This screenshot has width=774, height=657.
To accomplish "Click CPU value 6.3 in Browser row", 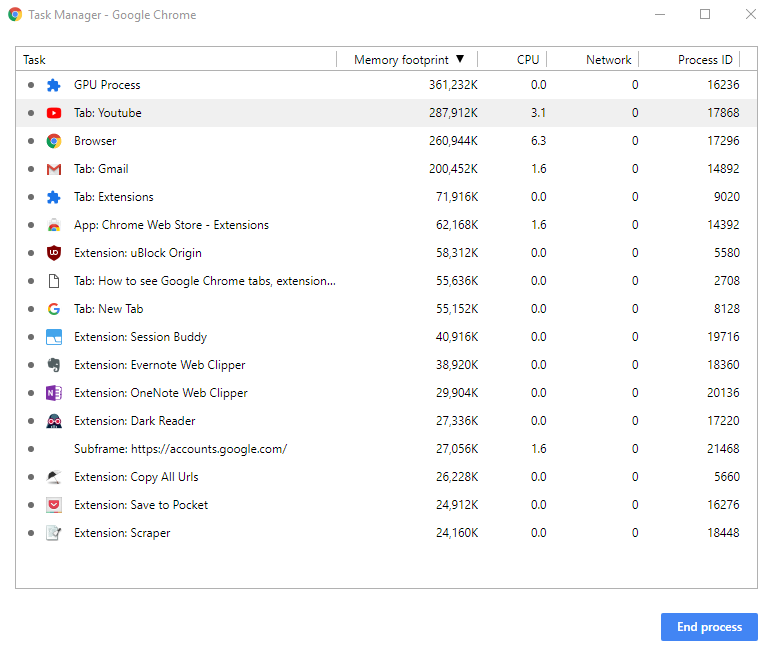I will pos(539,141).
